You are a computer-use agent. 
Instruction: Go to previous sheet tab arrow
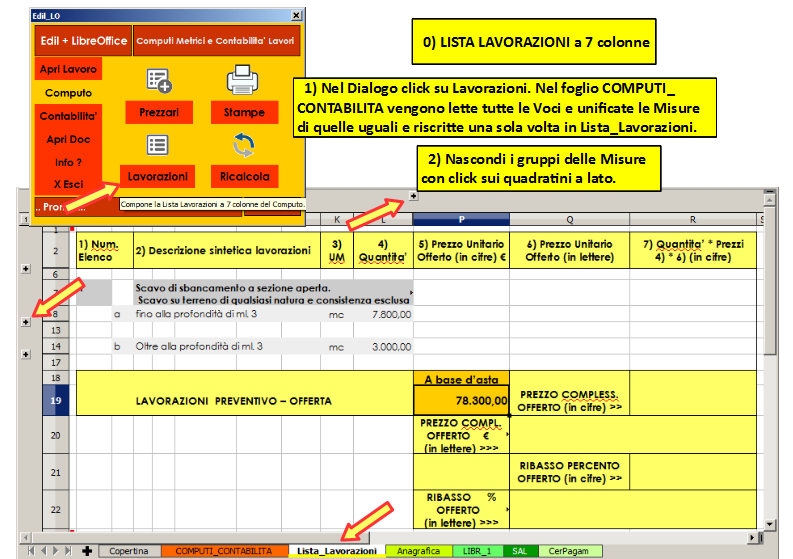[x=43, y=551]
